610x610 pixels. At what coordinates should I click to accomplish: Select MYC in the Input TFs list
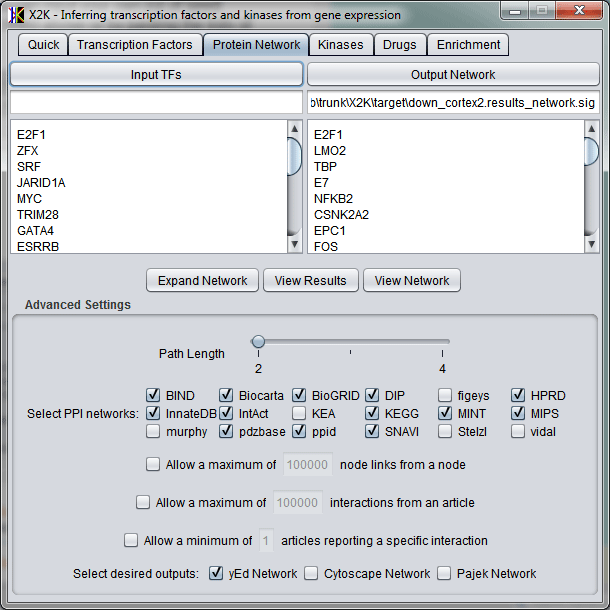(x=30, y=199)
